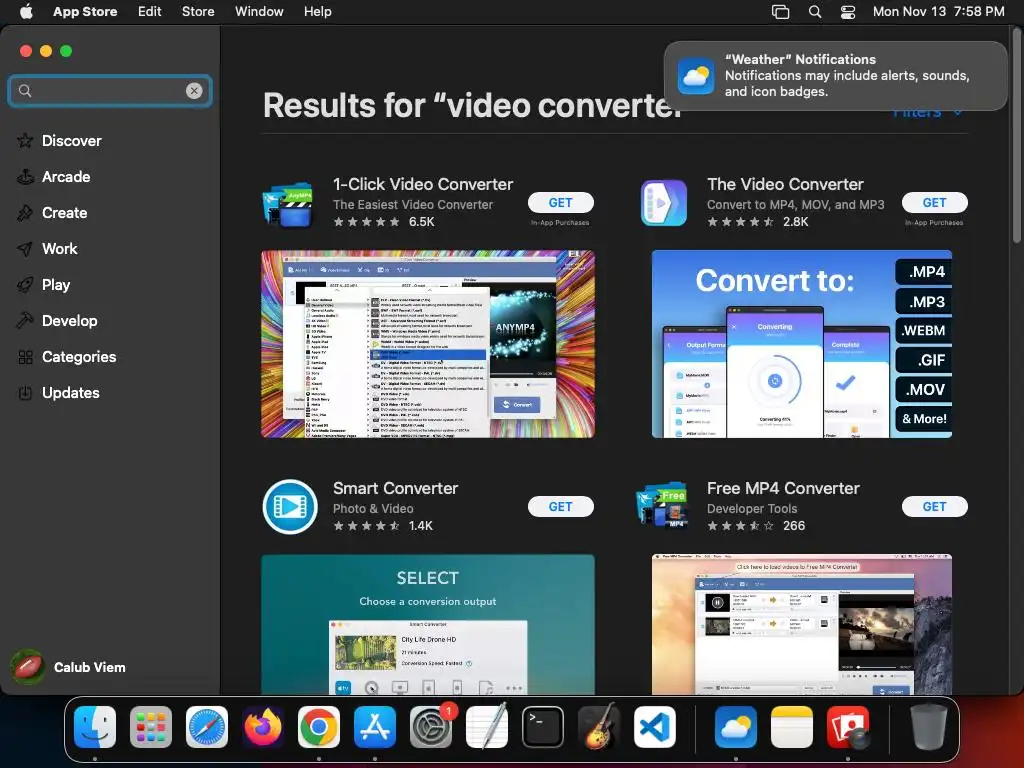This screenshot has width=1024, height=768.
Task: Open Finder from the Dock
Action: point(95,726)
